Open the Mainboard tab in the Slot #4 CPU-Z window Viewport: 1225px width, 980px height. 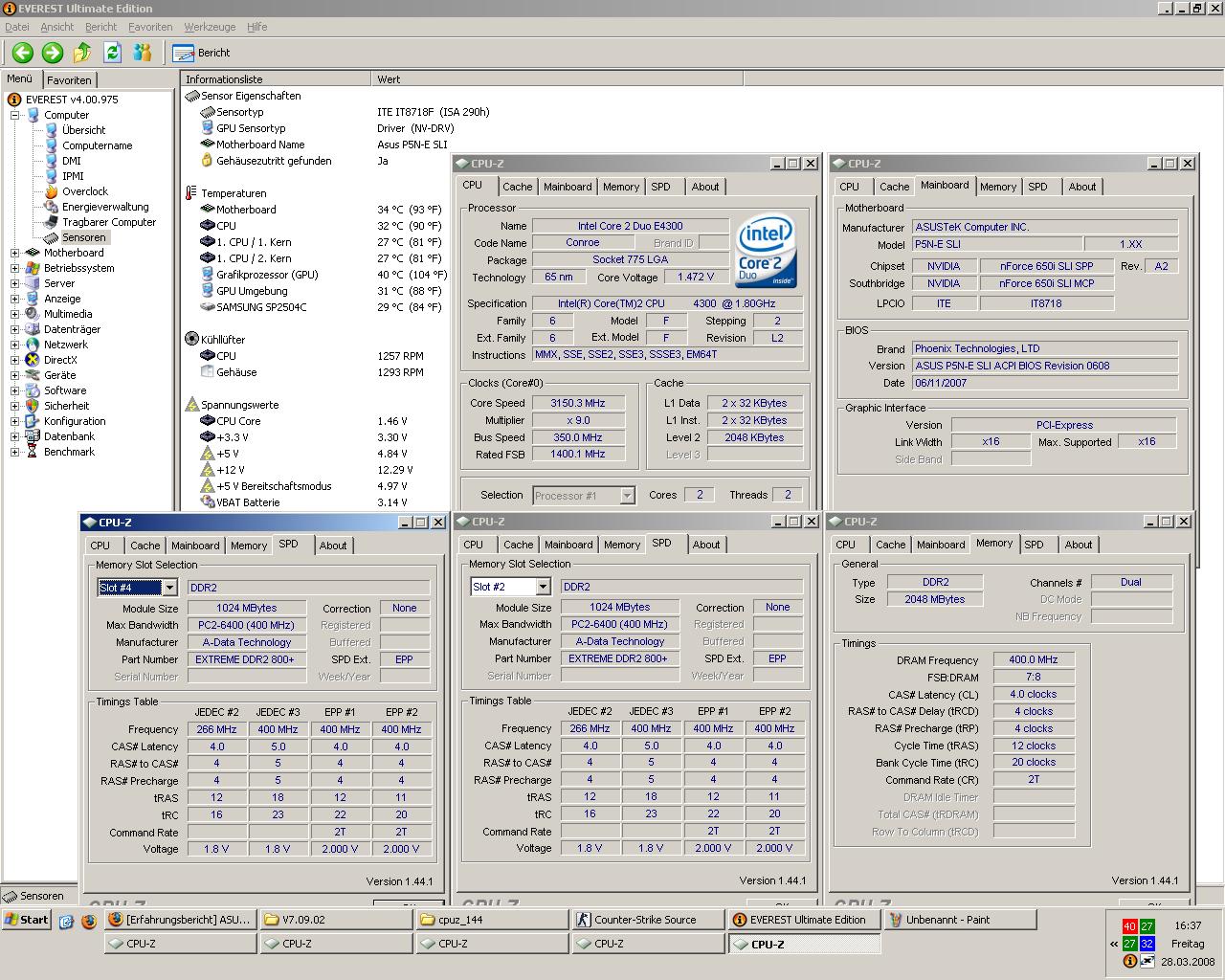pos(195,546)
